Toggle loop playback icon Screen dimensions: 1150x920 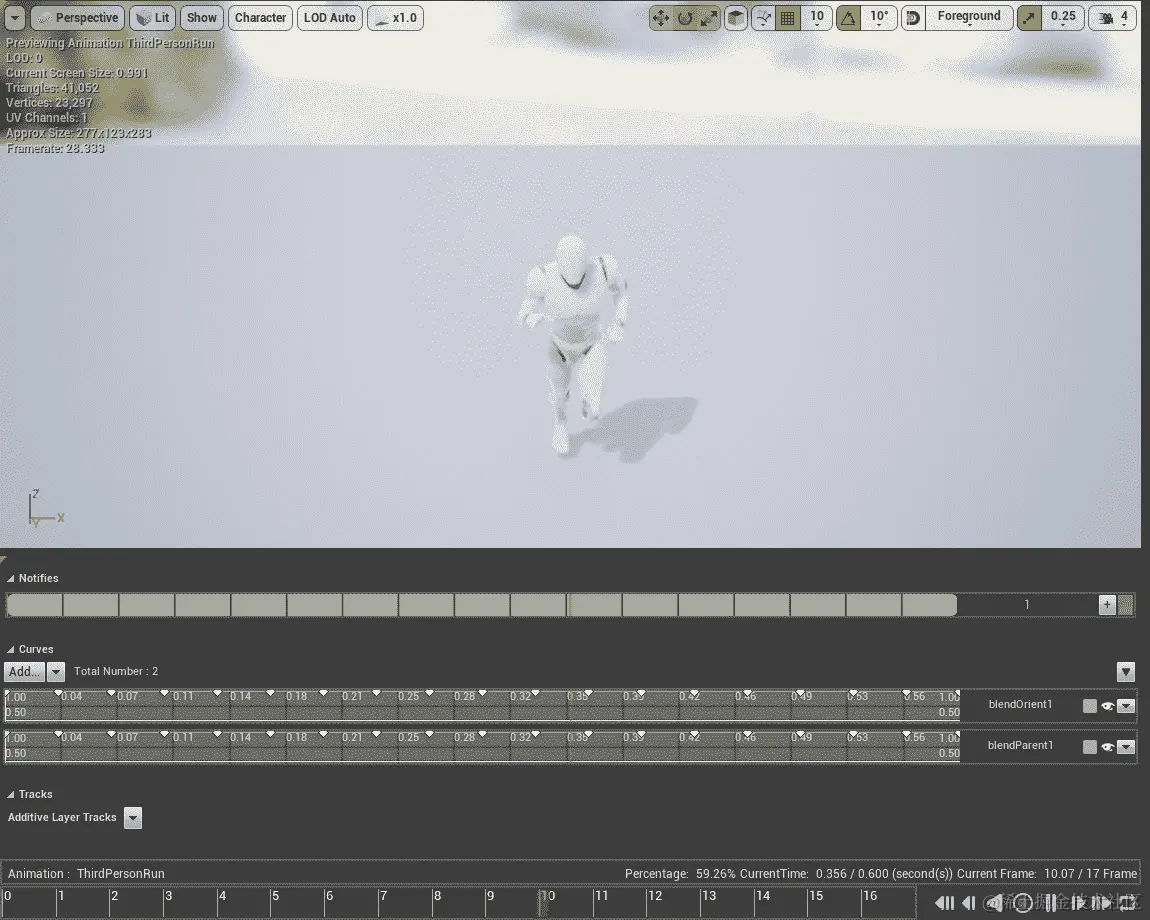coord(1128,903)
